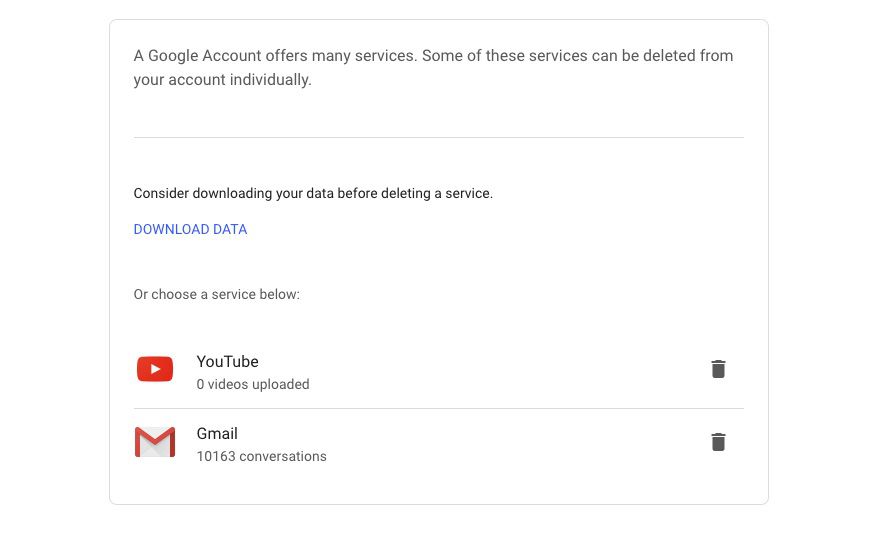Click the Gmail envelope logo
878x537 pixels.
[155, 442]
